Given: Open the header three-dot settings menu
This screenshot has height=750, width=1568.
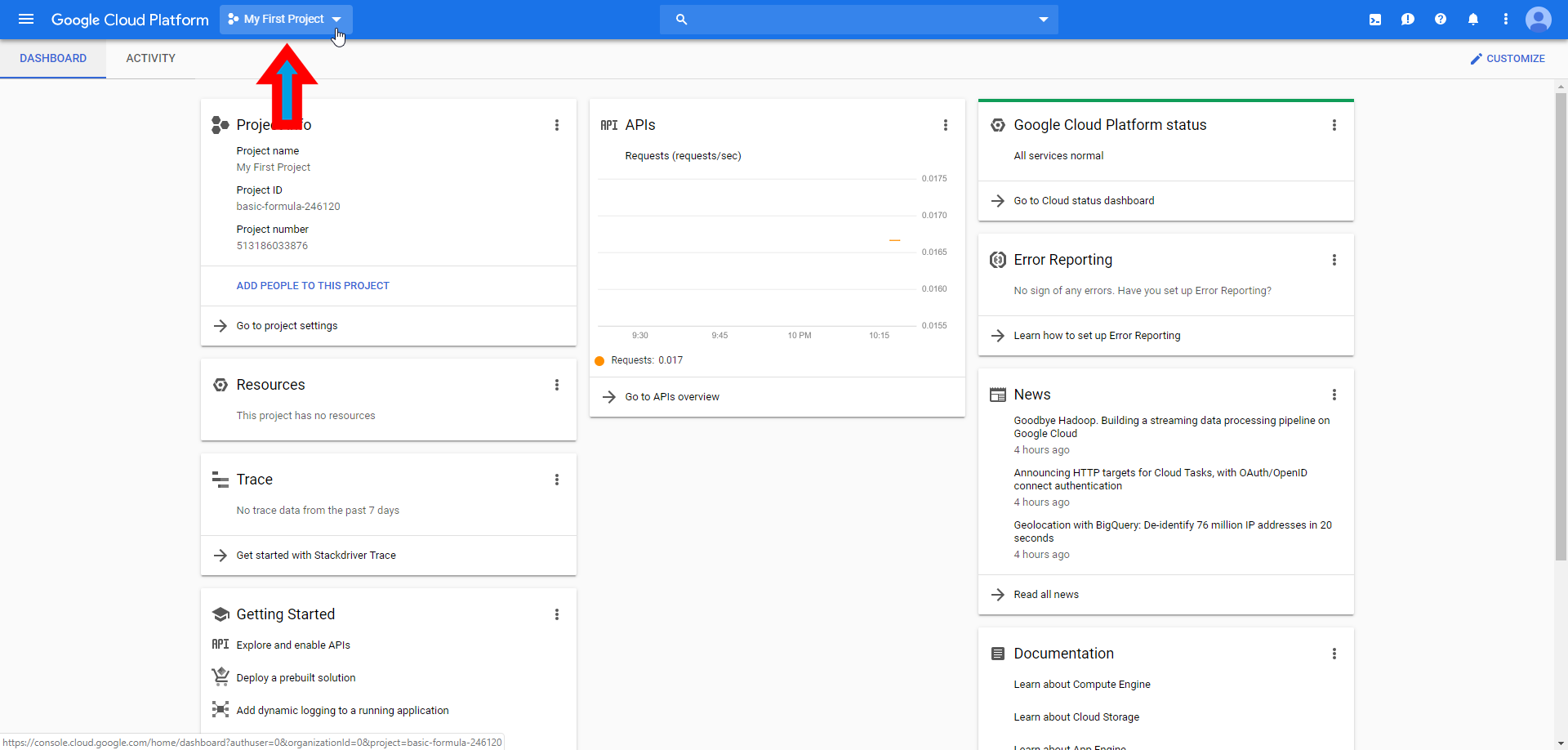Looking at the screenshot, I should pos(1506,20).
